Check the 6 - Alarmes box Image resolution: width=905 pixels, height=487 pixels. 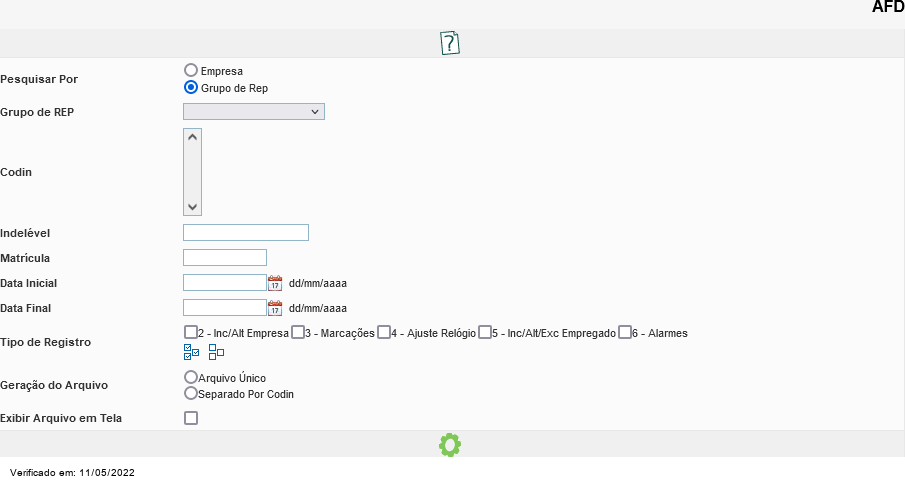pos(624,332)
